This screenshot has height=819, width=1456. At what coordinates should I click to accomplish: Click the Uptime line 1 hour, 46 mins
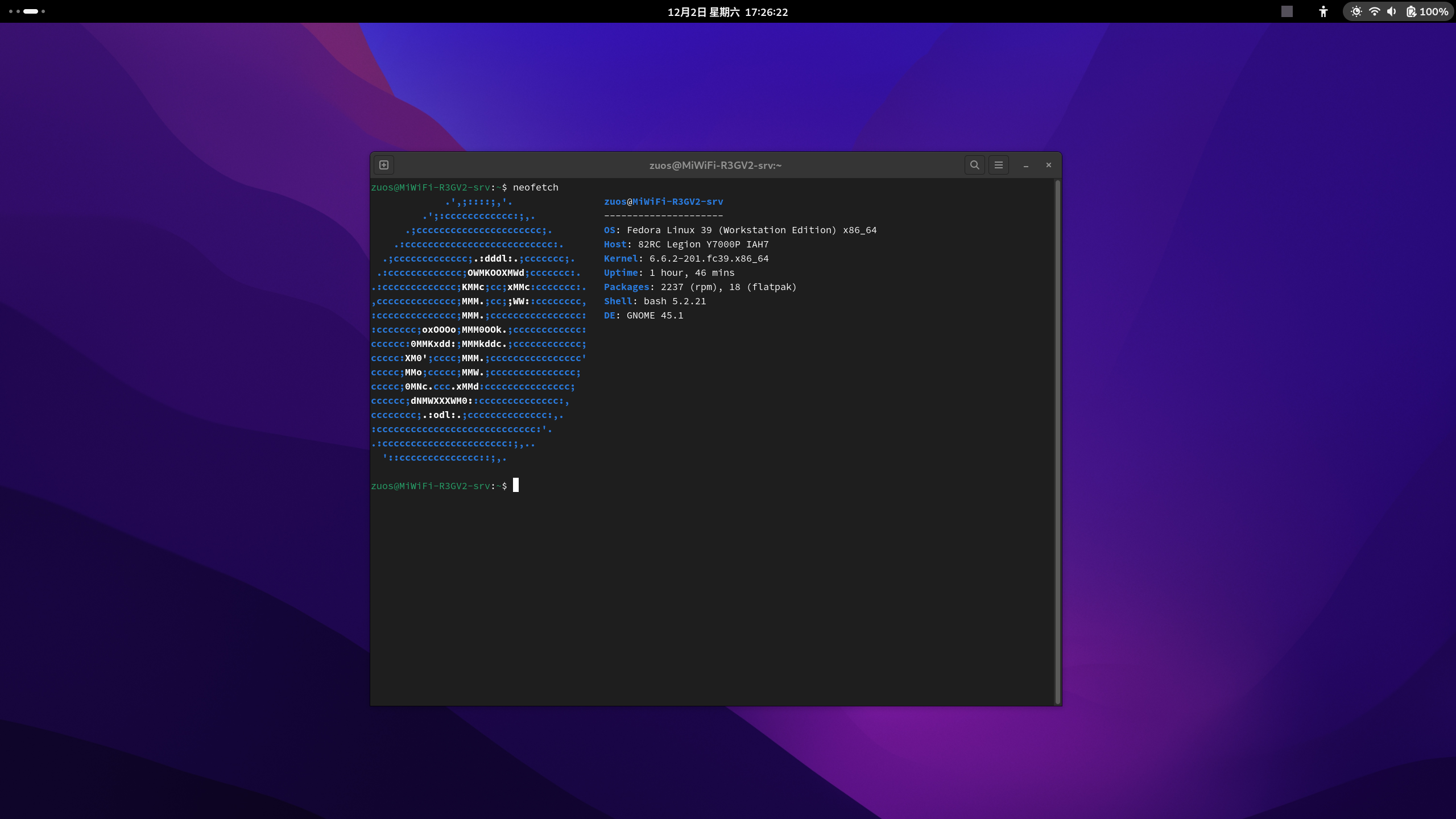coord(669,272)
